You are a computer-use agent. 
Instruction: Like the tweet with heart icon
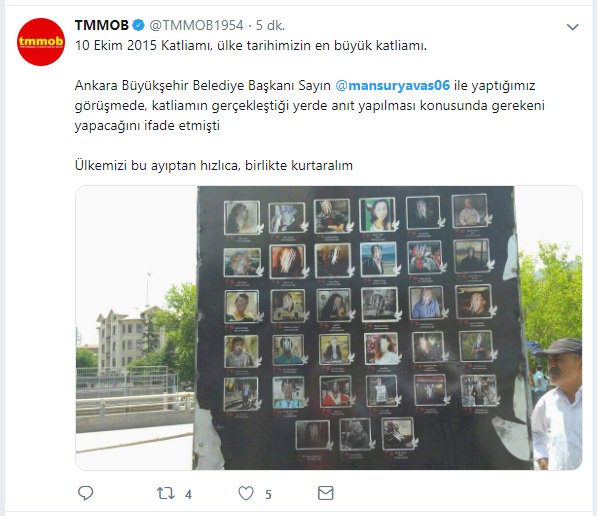coord(246,493)
